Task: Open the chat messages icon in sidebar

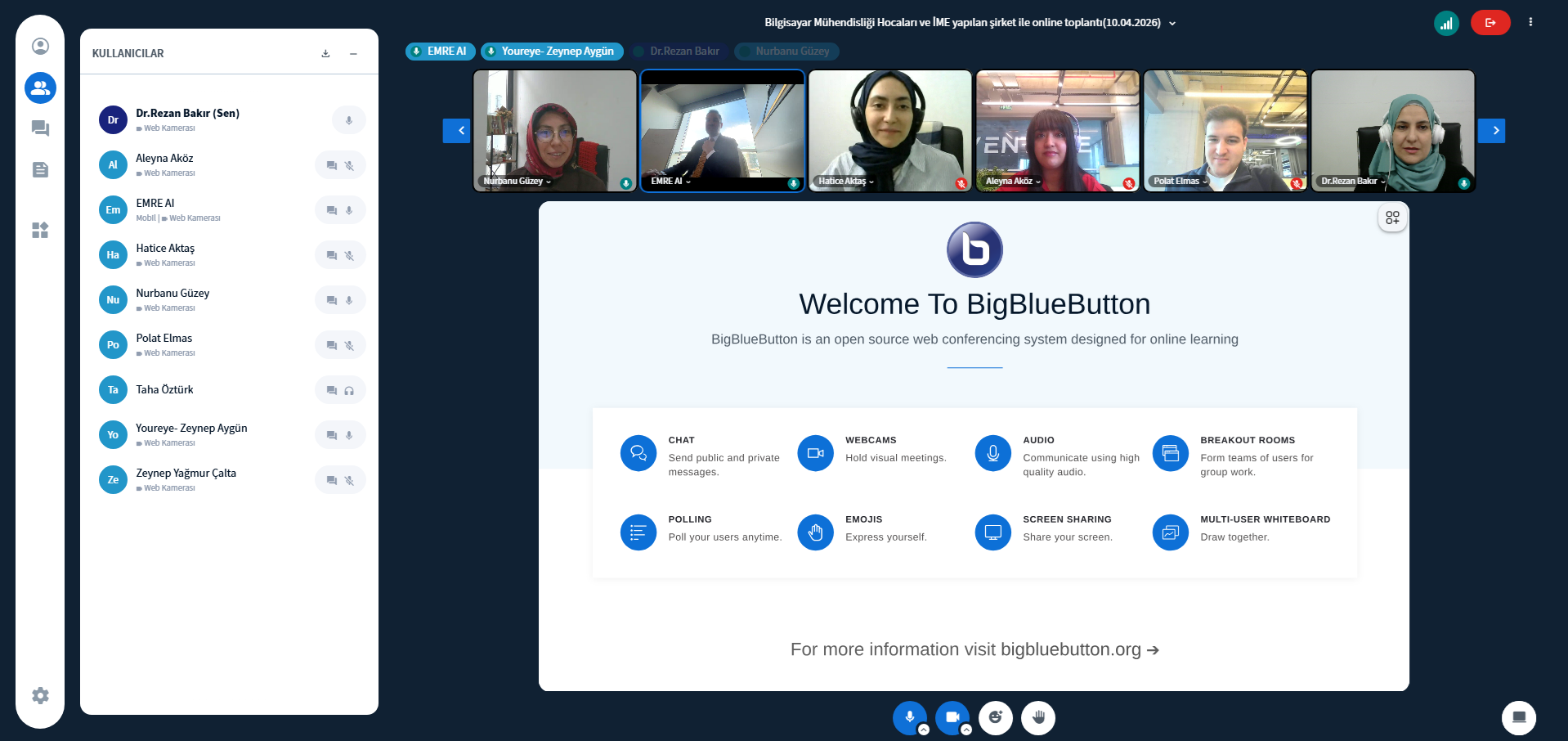Action: [x=40, y=128]
